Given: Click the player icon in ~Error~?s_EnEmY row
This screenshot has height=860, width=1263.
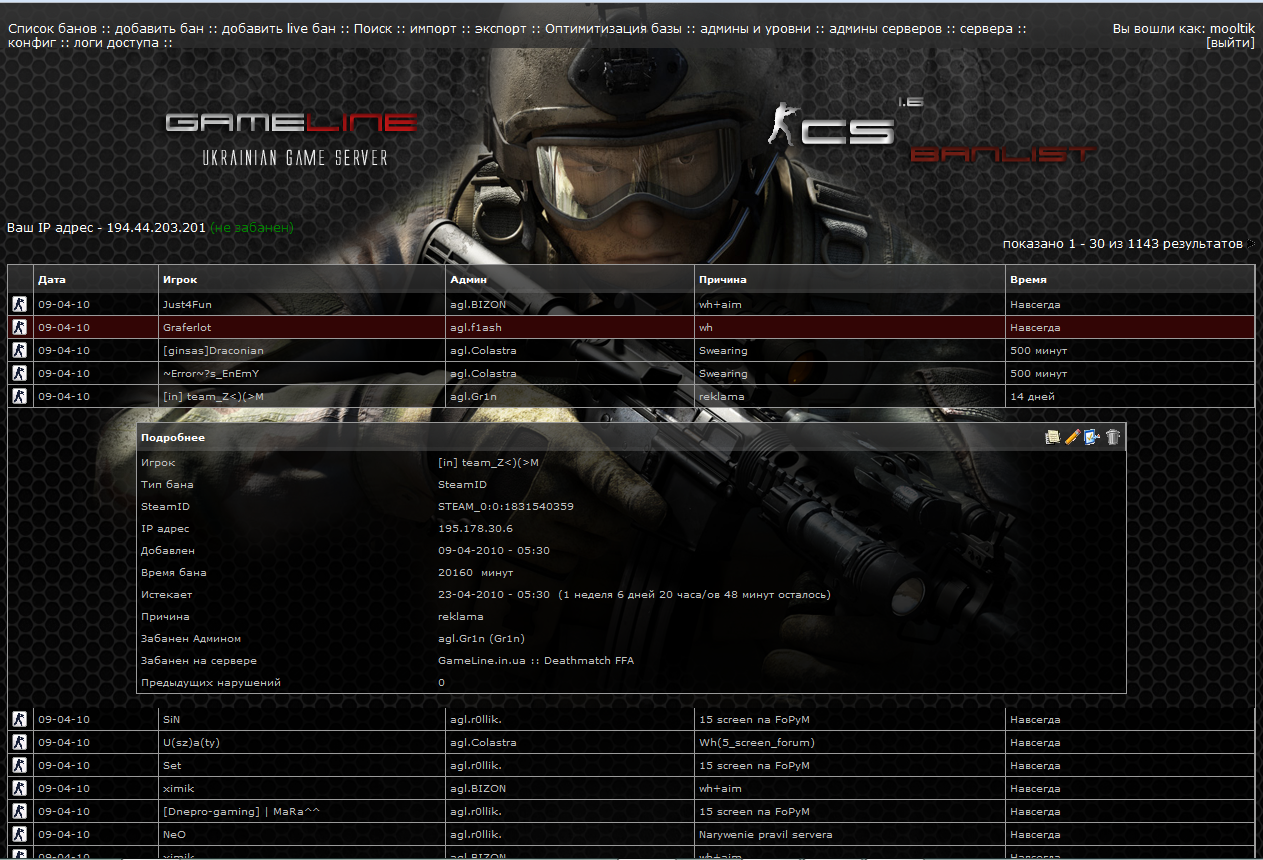Looking at the screenshot, I should click(x=19, y=373).
